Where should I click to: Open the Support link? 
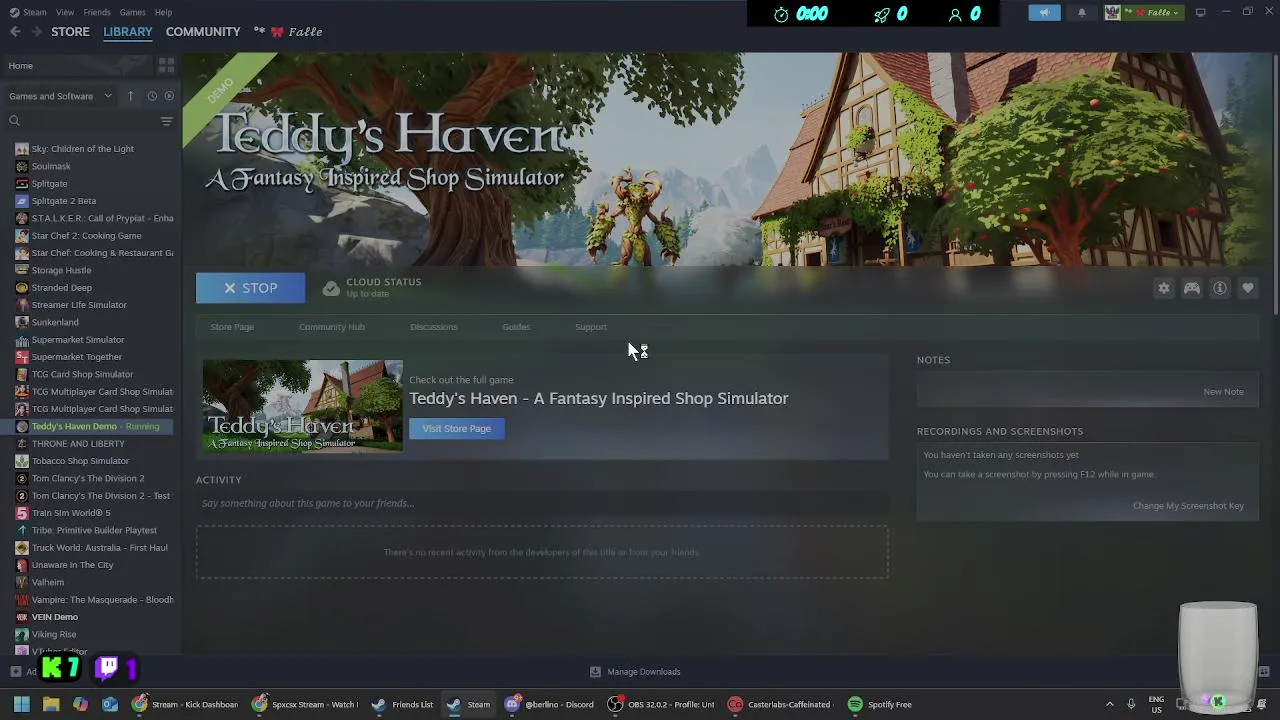pyautogui.click(x=591, y=327)
